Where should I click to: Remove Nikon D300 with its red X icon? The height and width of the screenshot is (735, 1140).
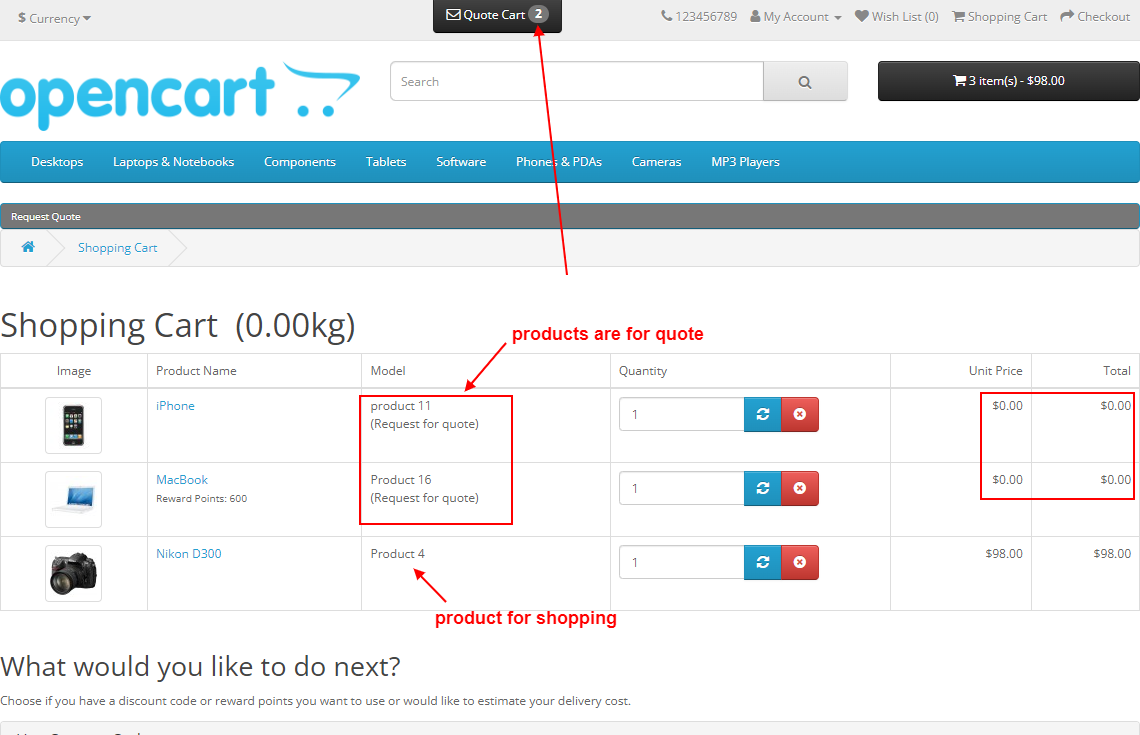click(x=799, y=562)
